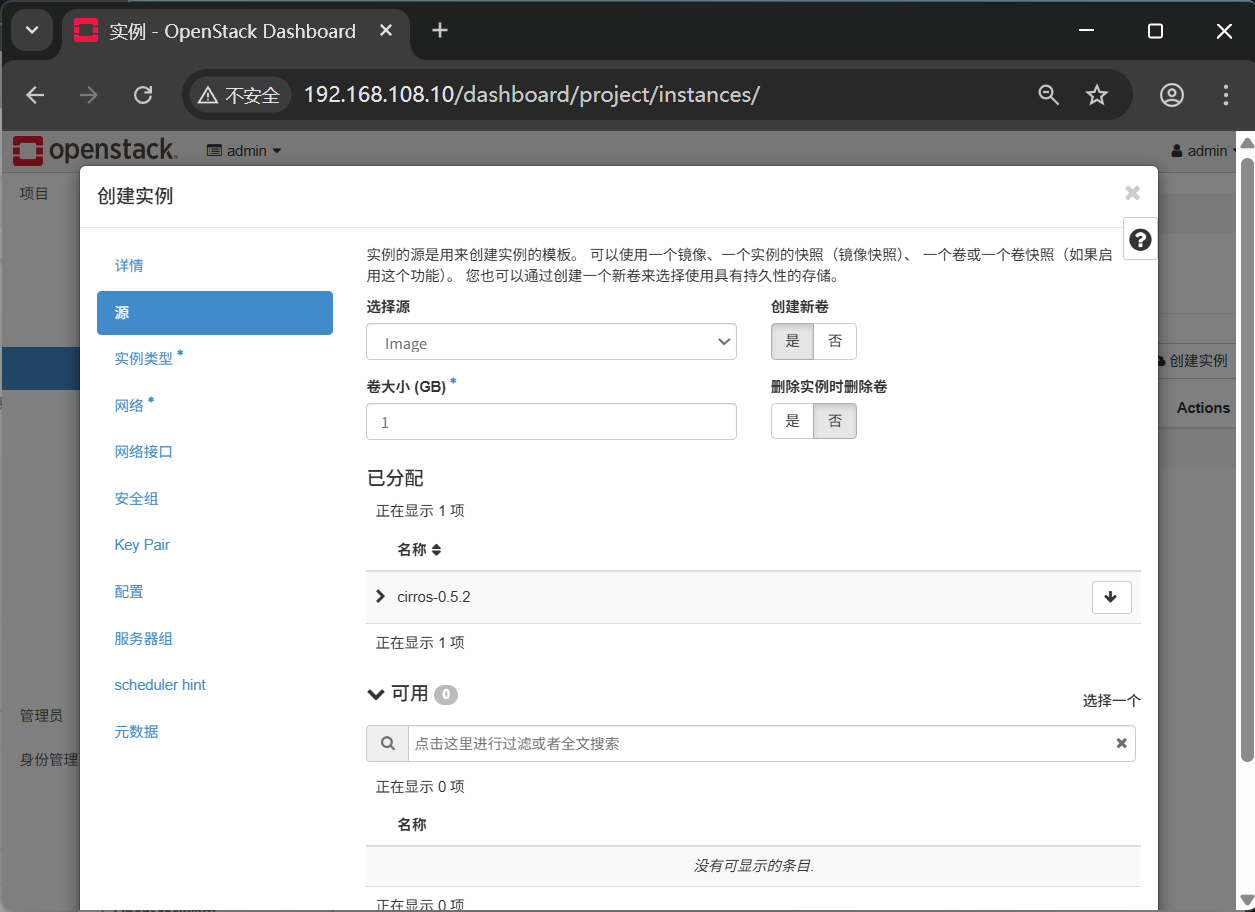Close the 创建实例 dialog with the X

(1132, 193)
